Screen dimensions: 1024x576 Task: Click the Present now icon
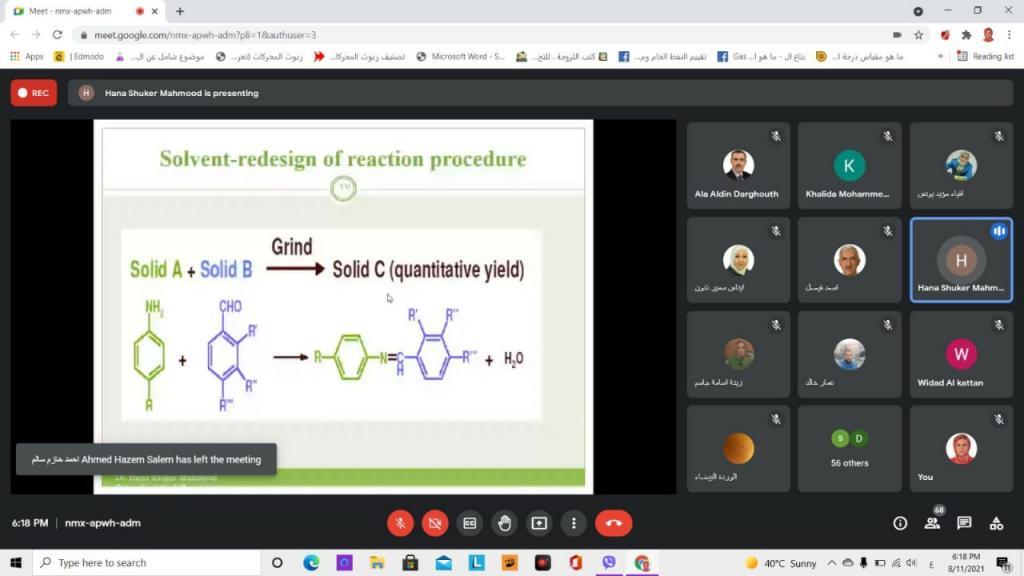pyautogui.click(x=539, y=523)
